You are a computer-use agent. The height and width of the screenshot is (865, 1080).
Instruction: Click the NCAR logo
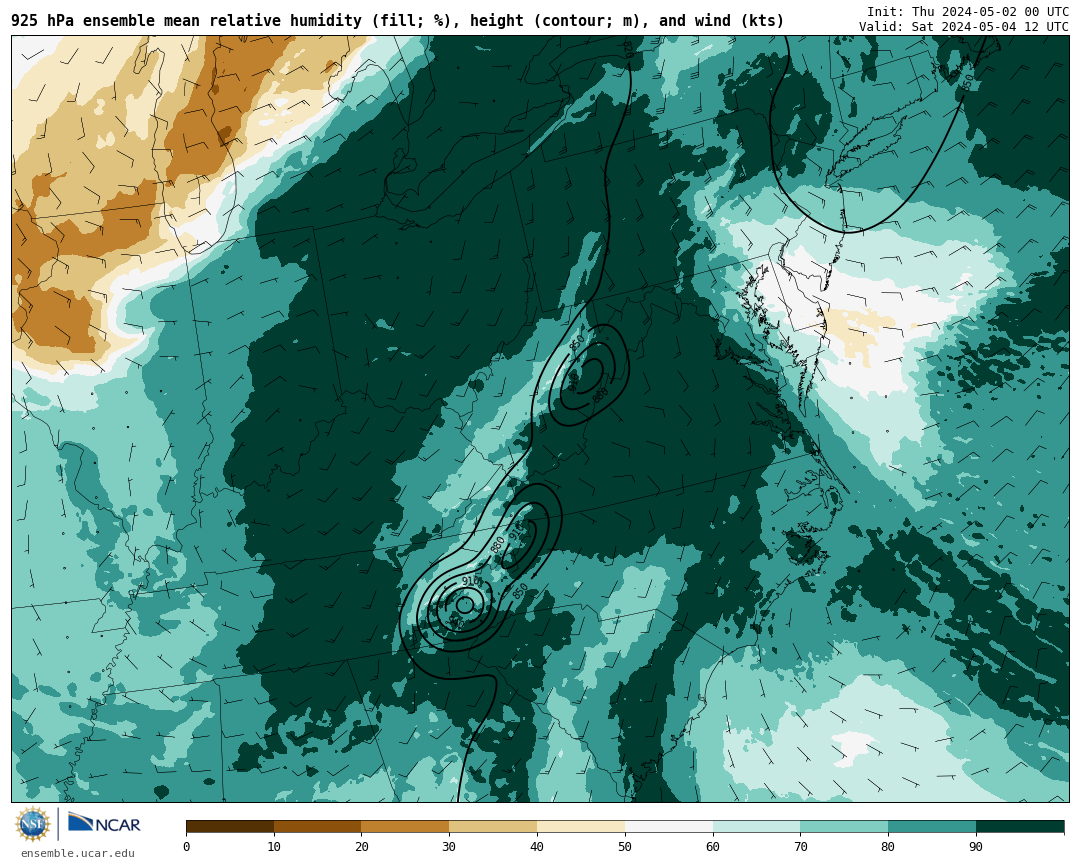(x=104, y=823)
